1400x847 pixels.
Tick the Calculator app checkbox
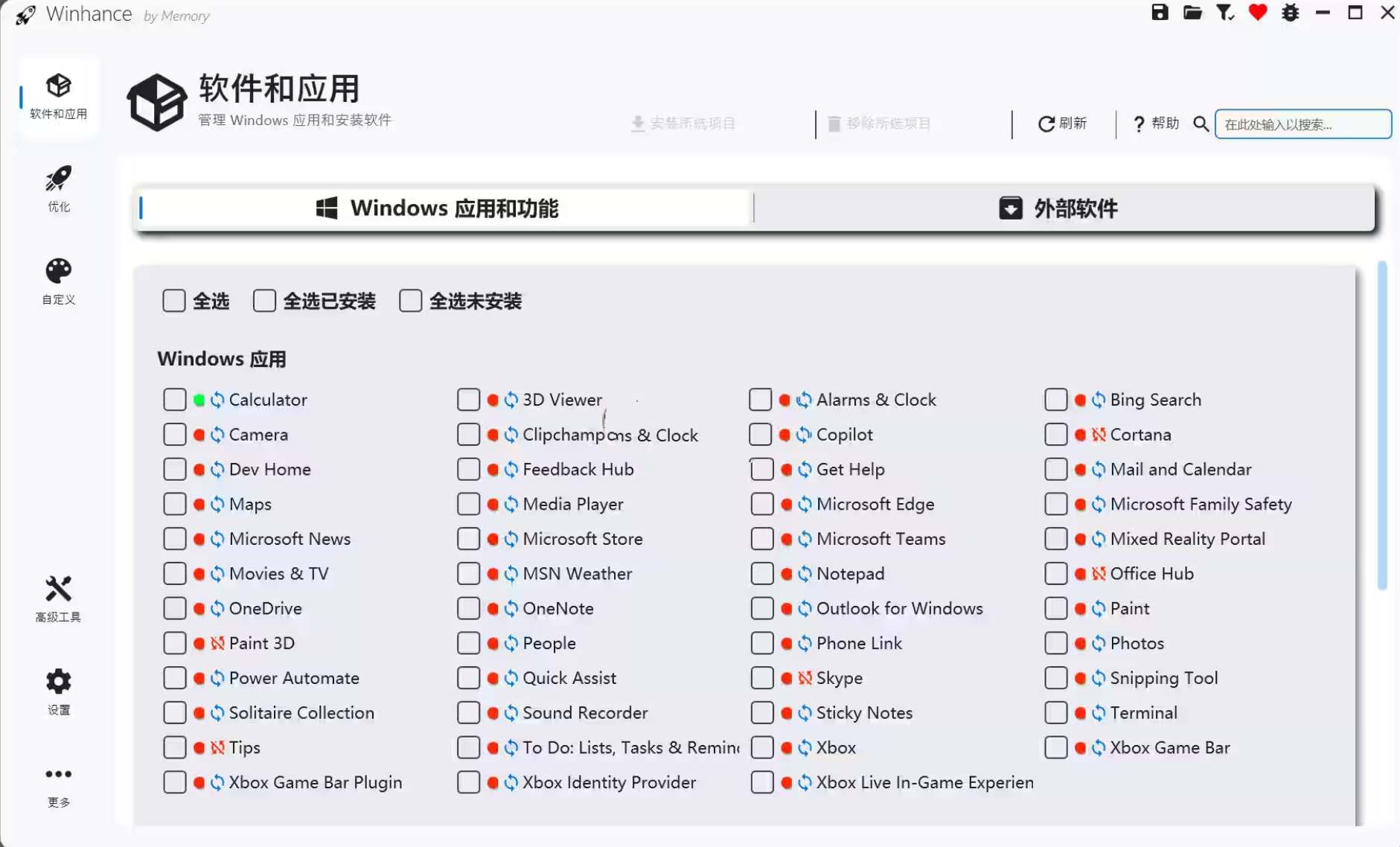coord(175,400)
